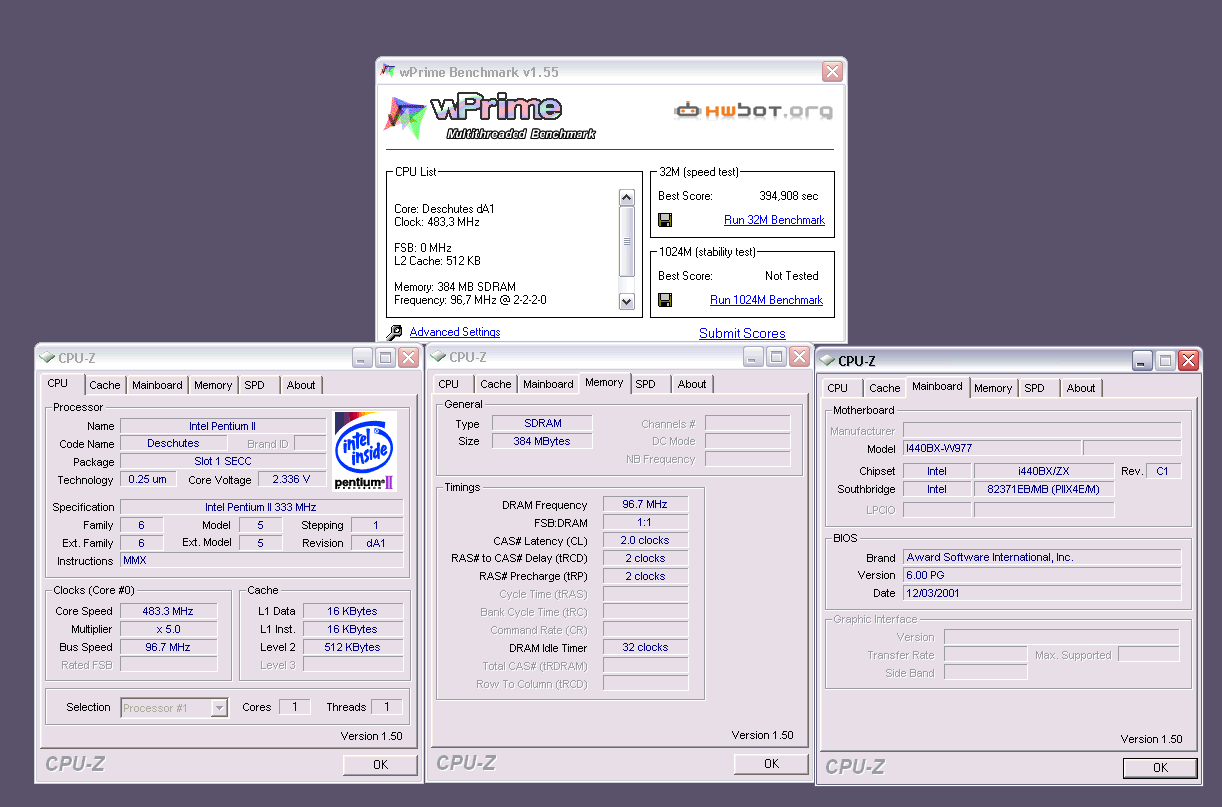This screenshot has width=1222, height=807.
Task: Click the Instructions field MMX
Action: pos(261,561)
